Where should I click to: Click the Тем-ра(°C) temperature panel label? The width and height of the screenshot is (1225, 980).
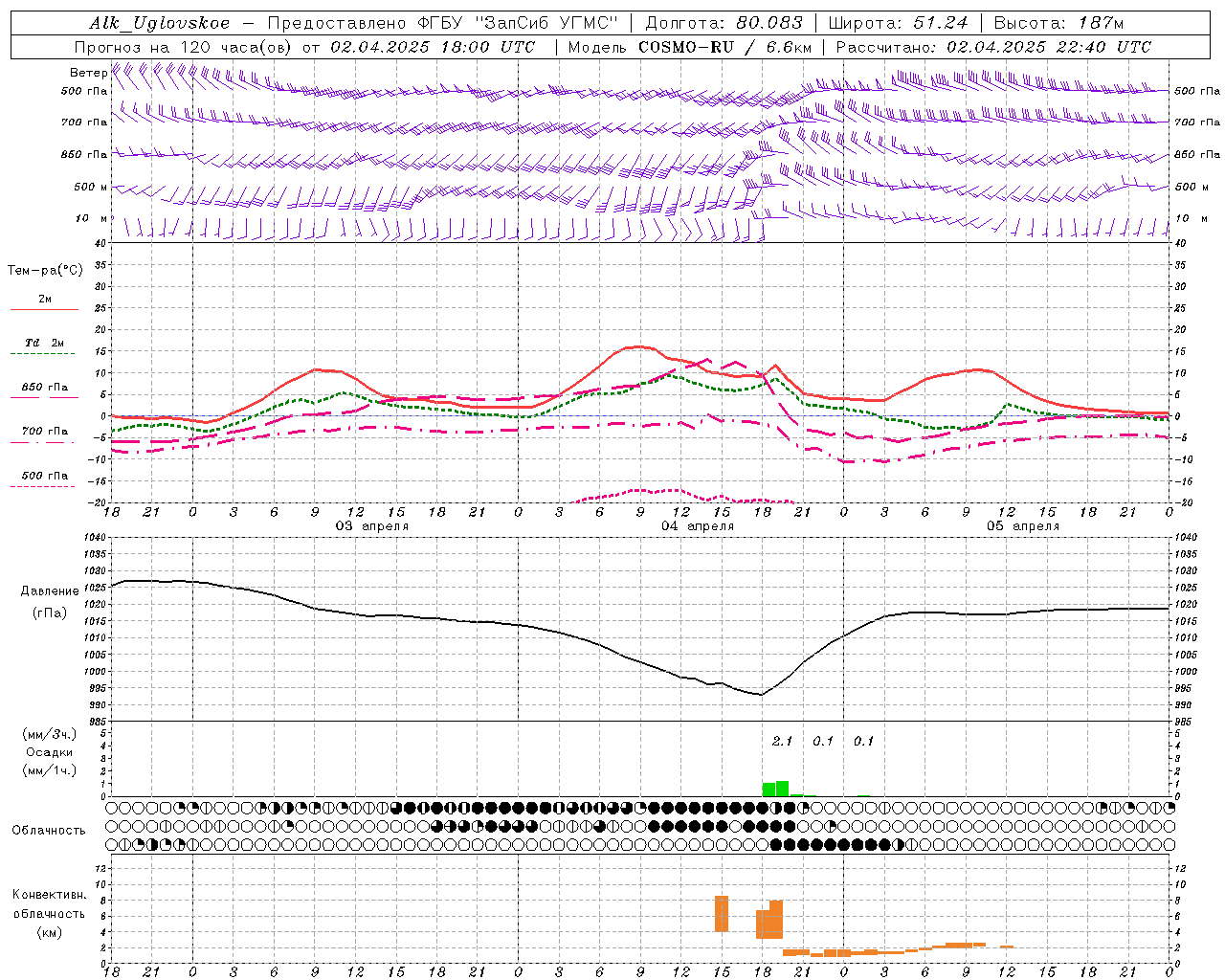[45, 271]
